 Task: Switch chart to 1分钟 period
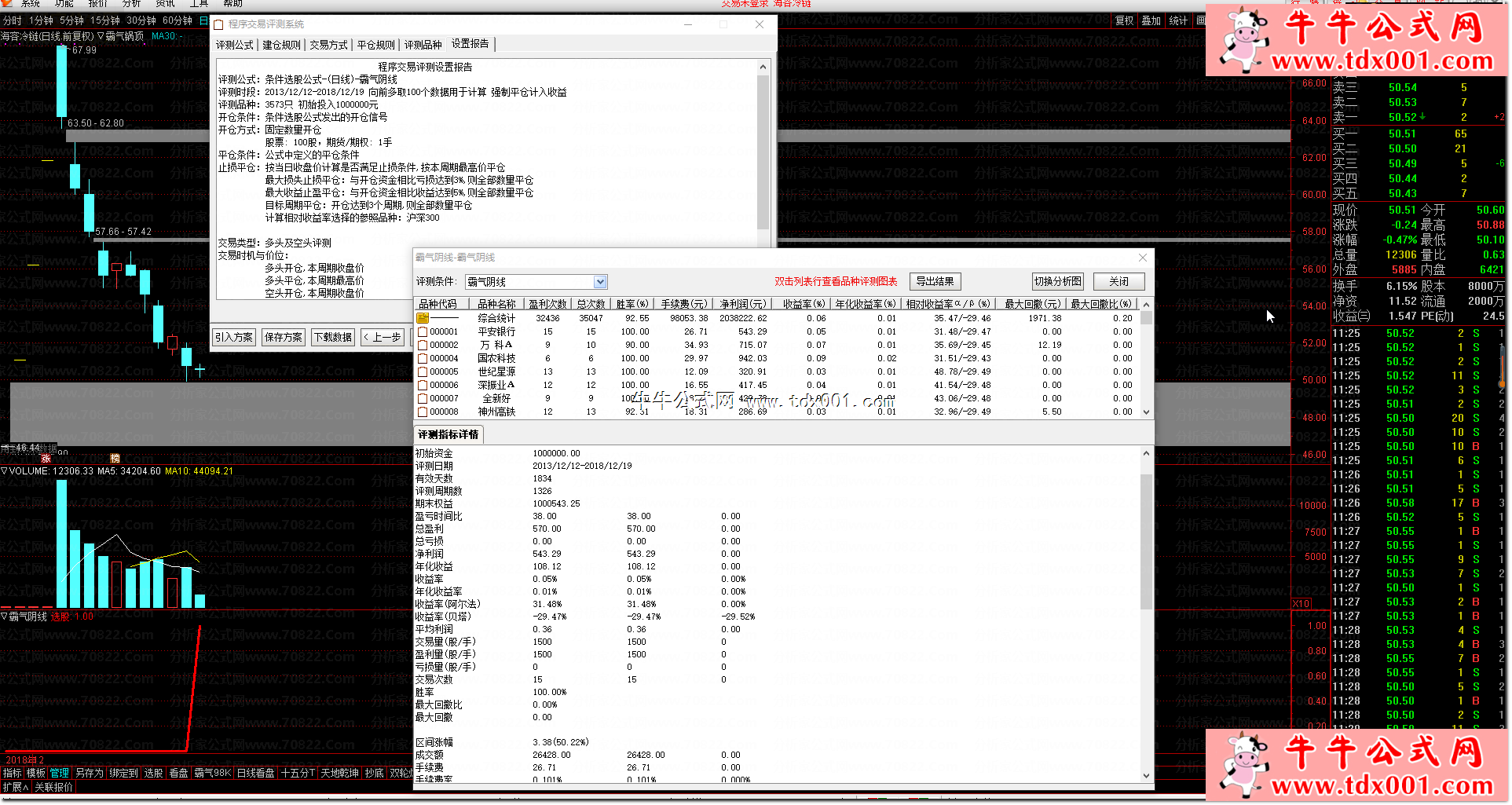(x=41, y=20)
